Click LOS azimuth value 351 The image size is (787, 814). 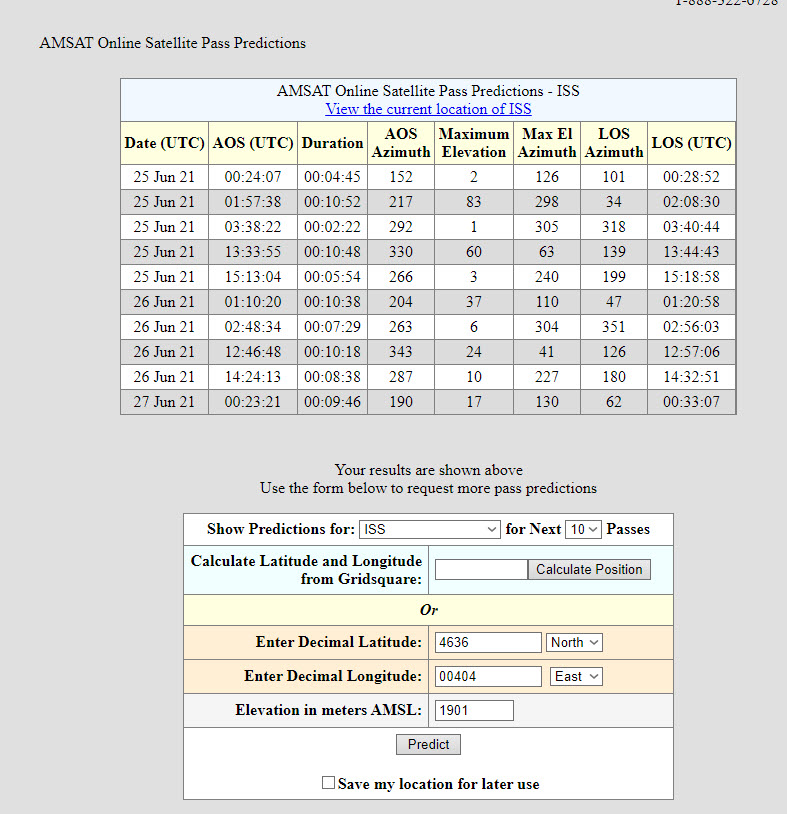pos(614,327)
